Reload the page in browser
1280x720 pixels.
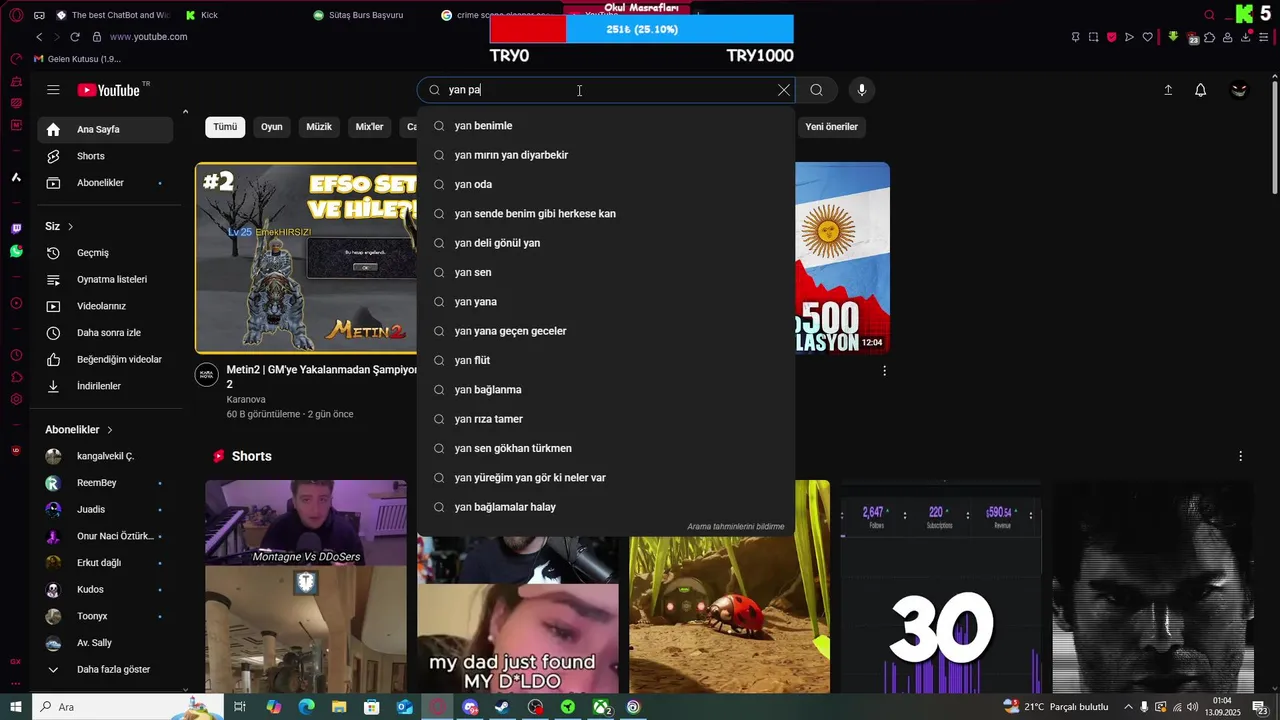click(75, 37)
